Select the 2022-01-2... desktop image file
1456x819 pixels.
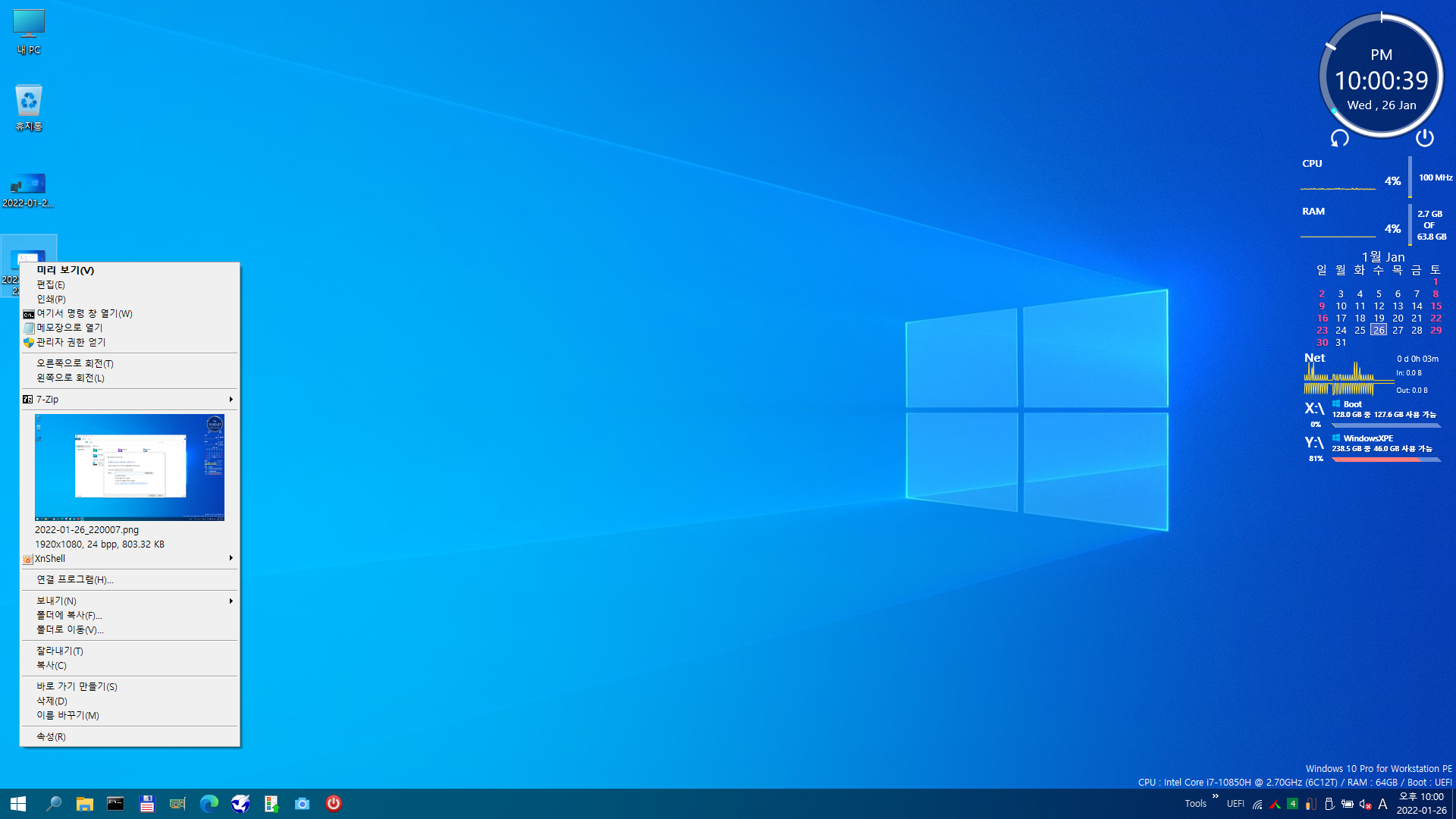tap(29, 190)
